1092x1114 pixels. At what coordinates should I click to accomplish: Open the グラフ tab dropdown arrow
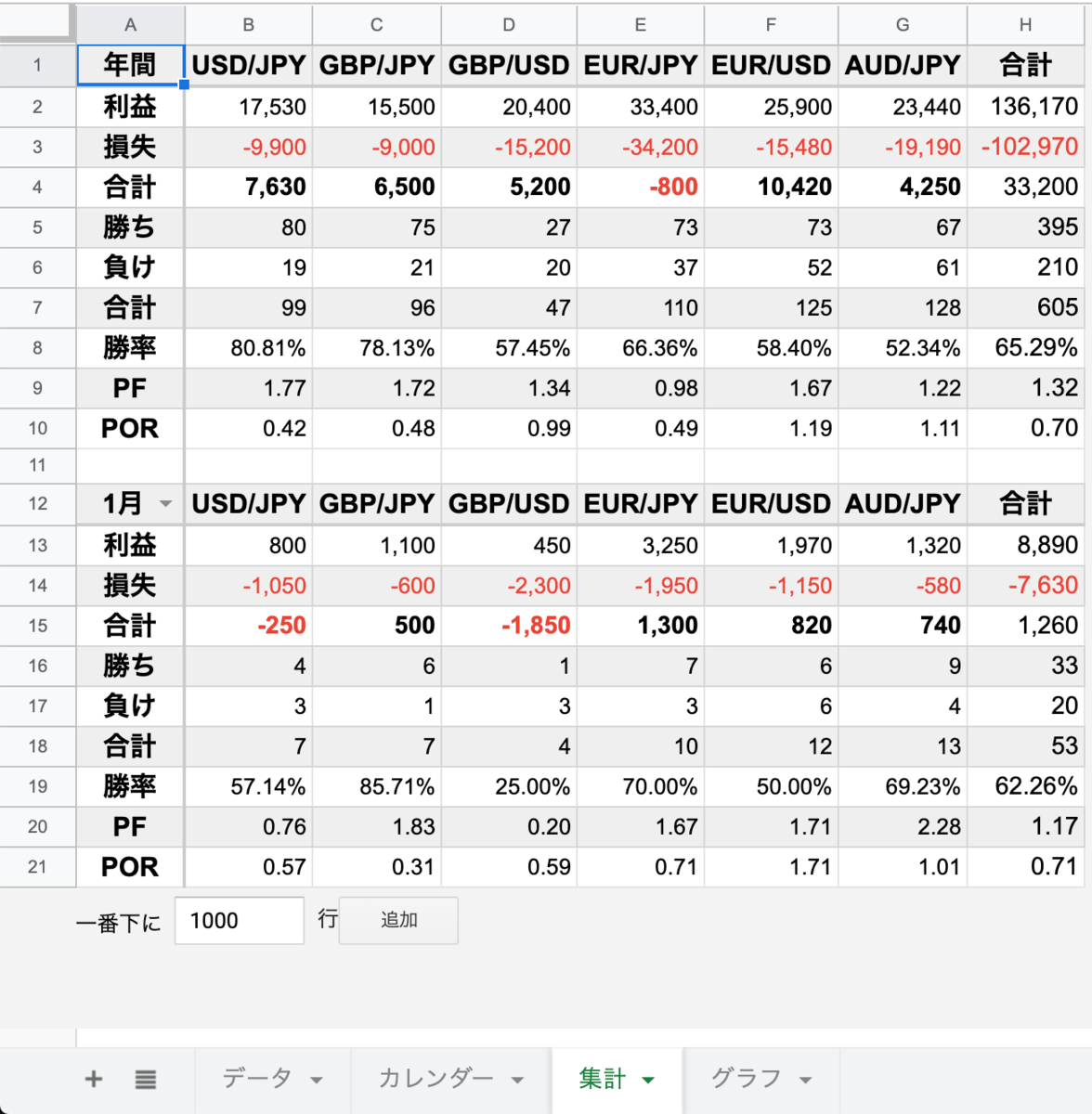(805, 1081)
